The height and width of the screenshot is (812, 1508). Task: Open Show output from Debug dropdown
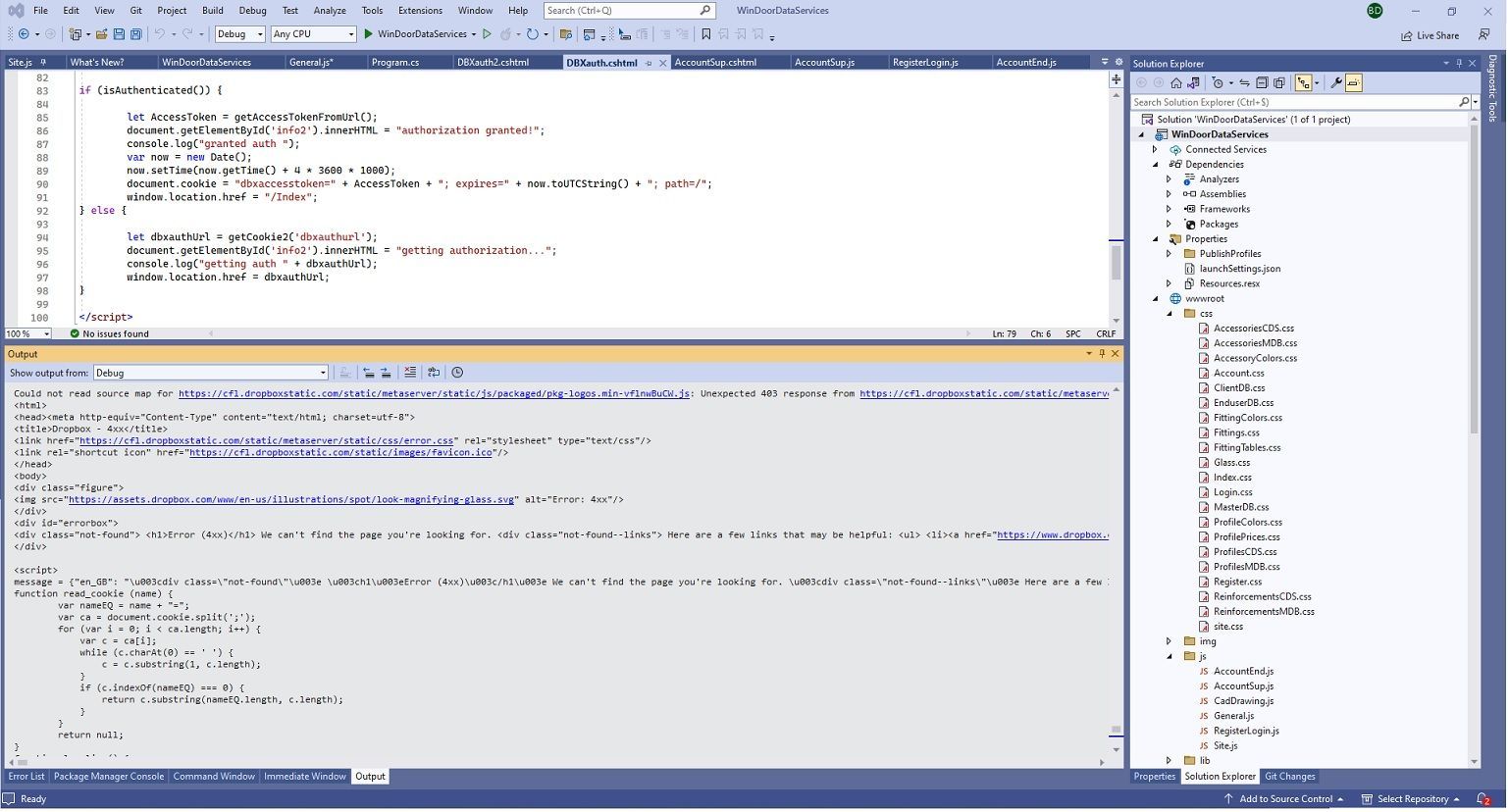click(211, 373)
